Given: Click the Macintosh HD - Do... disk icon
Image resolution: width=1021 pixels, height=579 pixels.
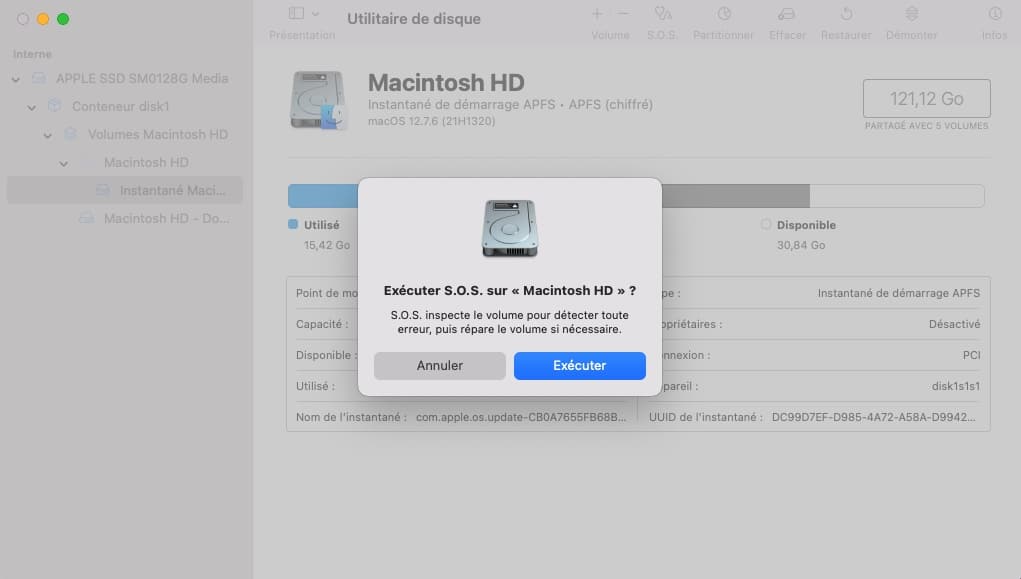Looking at the screenshot, I should [87, 218].
